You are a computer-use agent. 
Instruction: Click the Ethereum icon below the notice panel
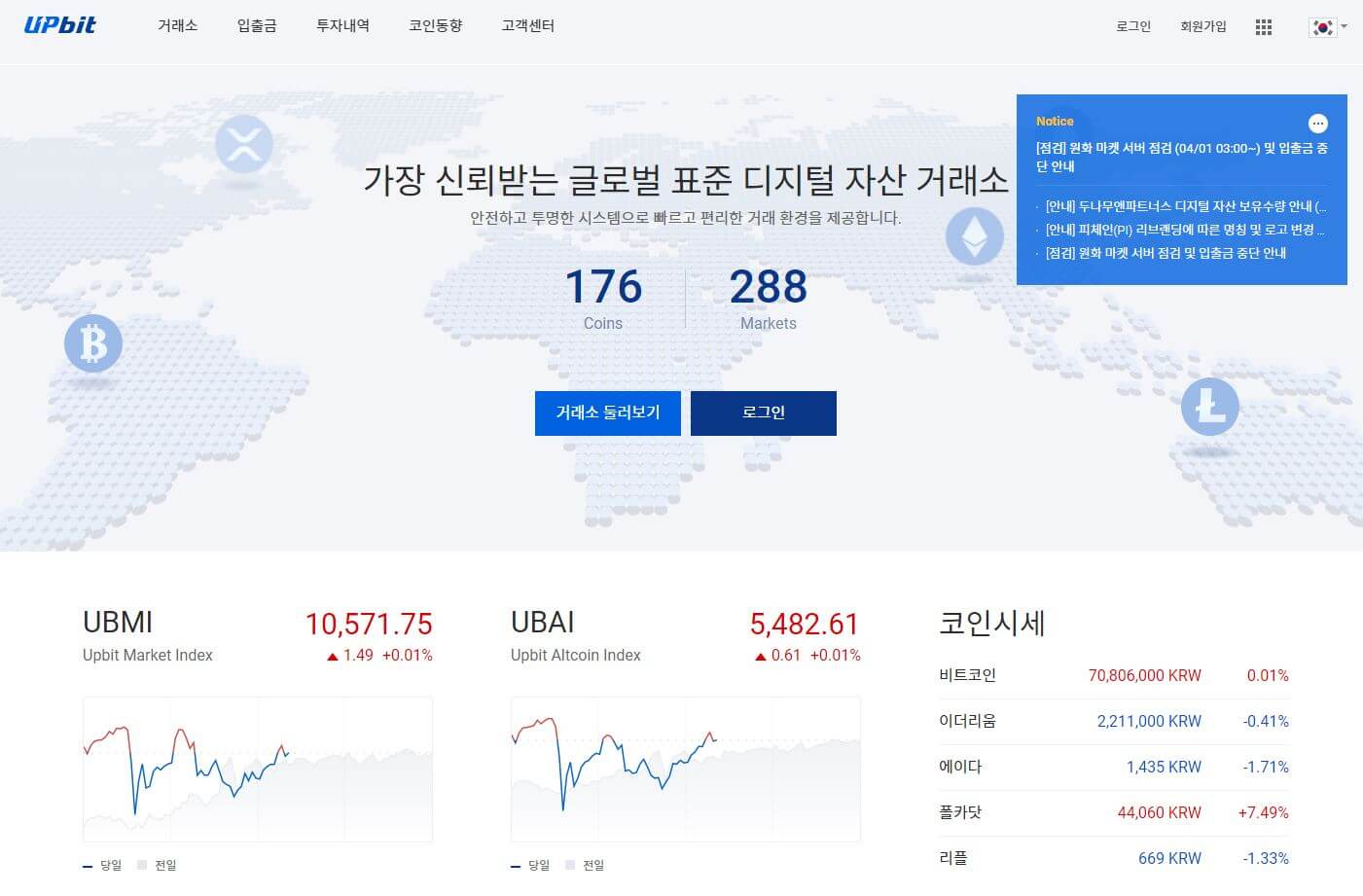(976, 236)
